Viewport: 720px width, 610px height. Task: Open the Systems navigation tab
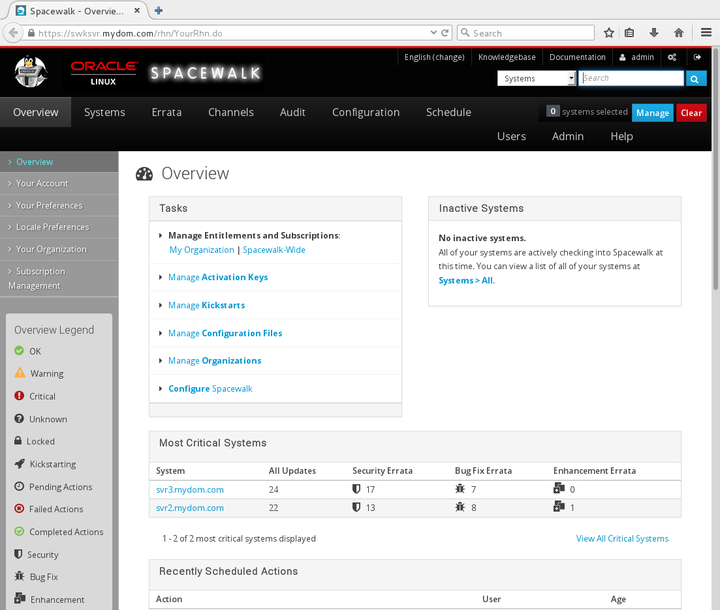coord(104,112)
